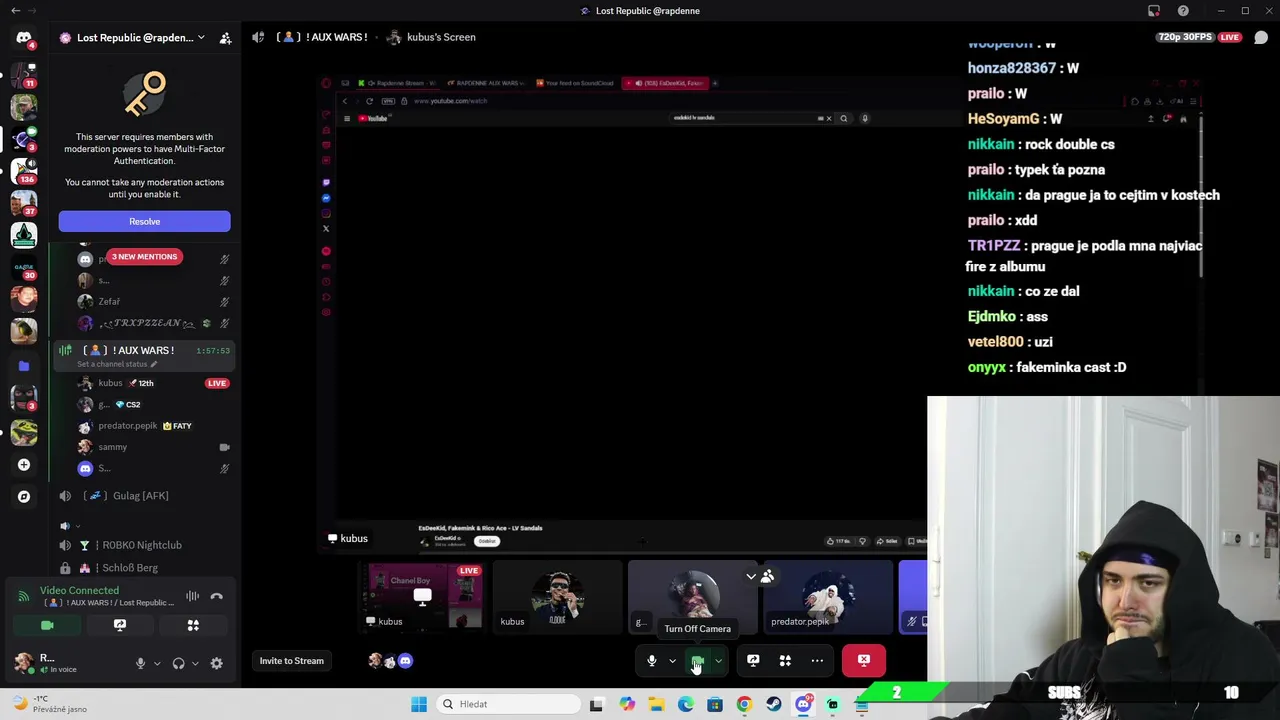Image resolution: width=1280 pixels, height=720 pixels.
Task: Open User Settings gear icon
Action: [x=216, y=663]
